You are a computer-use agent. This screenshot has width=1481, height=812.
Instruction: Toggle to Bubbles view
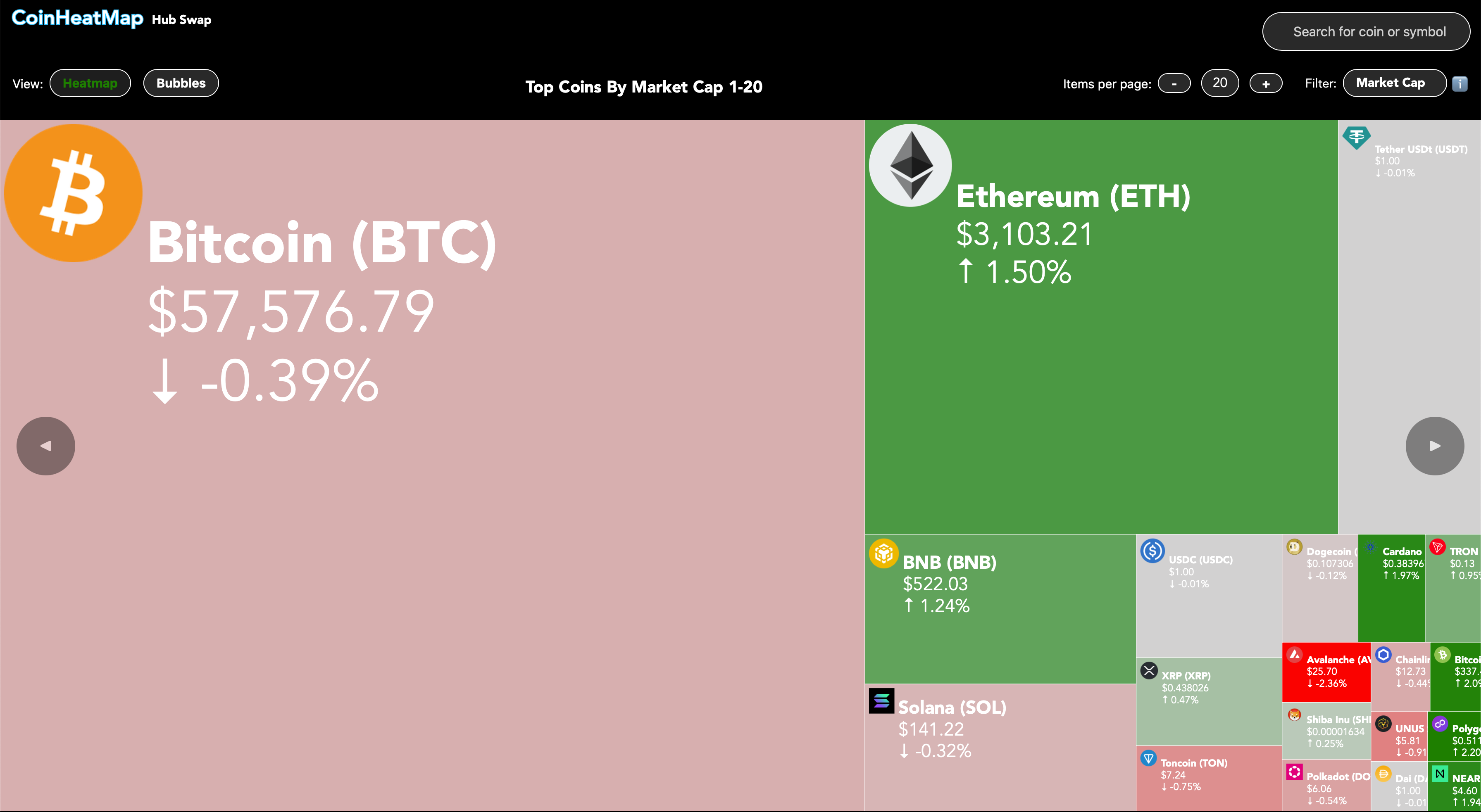180,82
